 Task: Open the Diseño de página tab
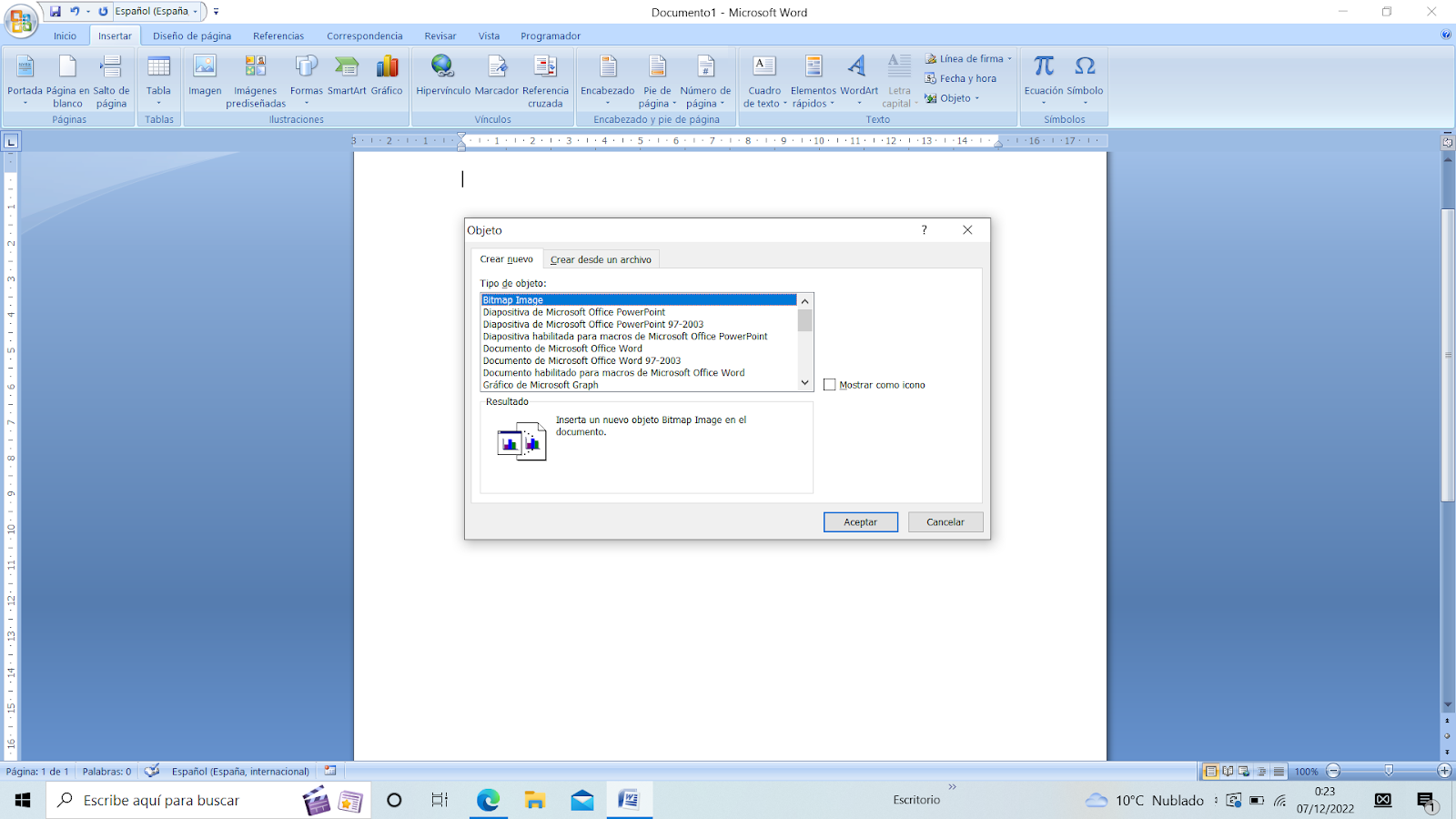[192, 36]
